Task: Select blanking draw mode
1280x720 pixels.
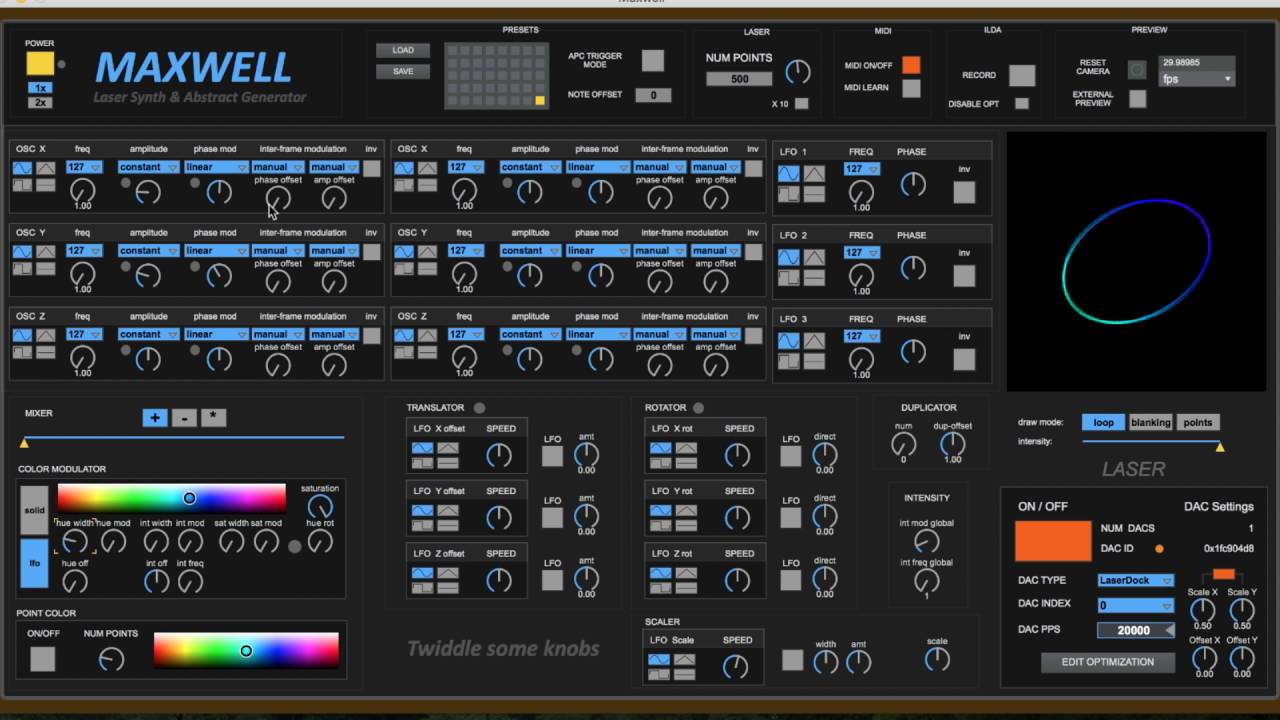Action: 1150,422
